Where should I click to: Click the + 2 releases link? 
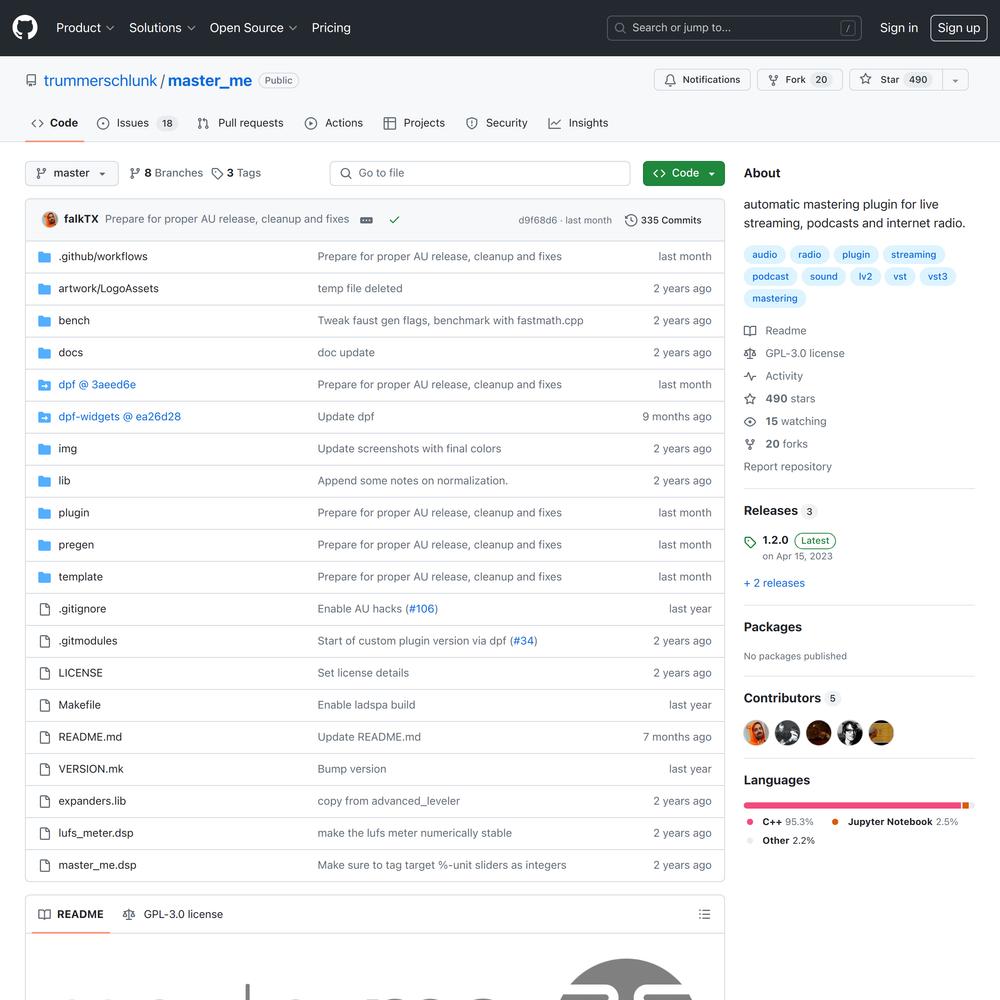pos(774,584)
